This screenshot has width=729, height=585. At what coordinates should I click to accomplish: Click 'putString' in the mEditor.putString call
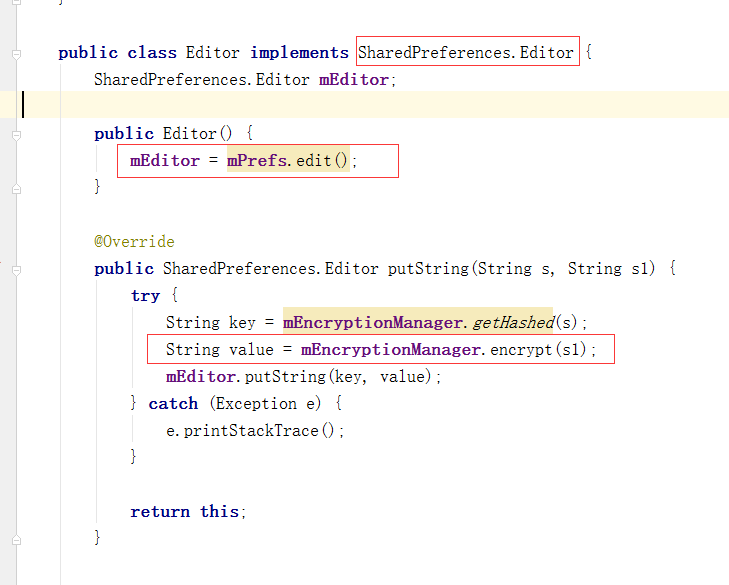click(x=285, y=377)
